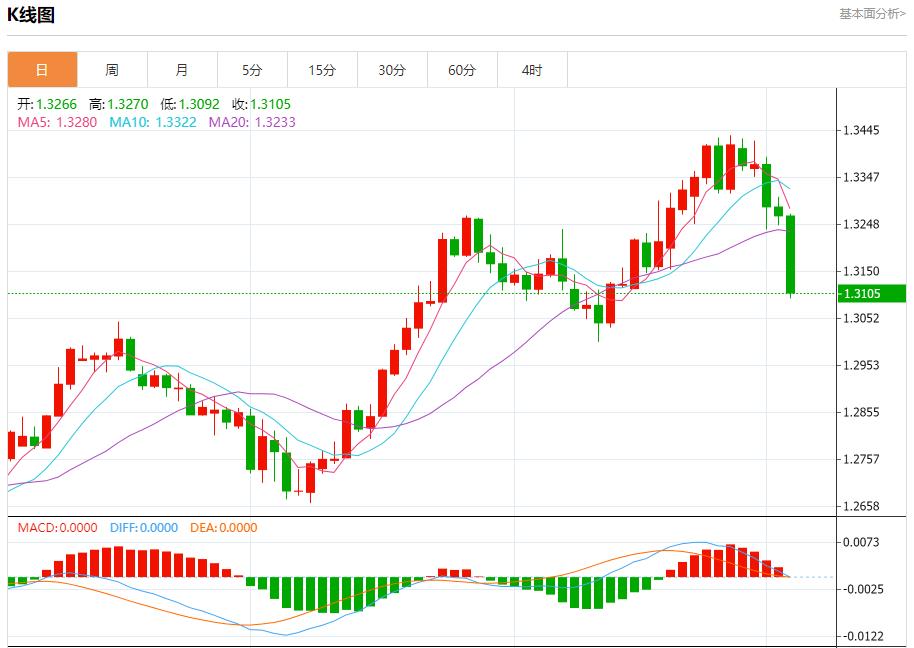
Task: Click the green 1.3105 current price tag
Action: click(x=860, y=293)
